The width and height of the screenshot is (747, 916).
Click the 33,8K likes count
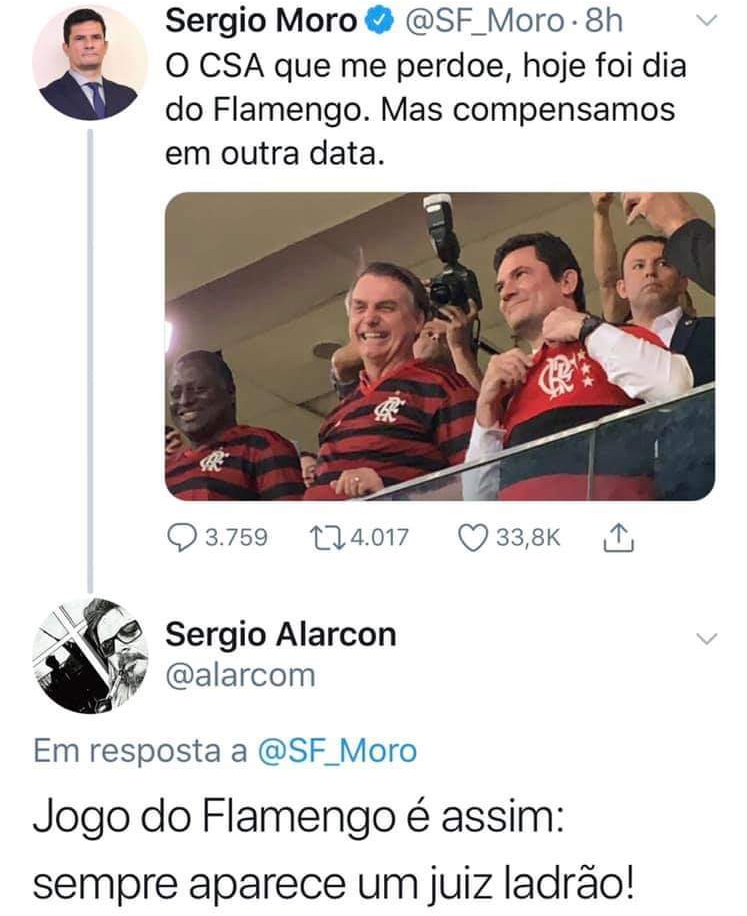[x=528, y=537]
